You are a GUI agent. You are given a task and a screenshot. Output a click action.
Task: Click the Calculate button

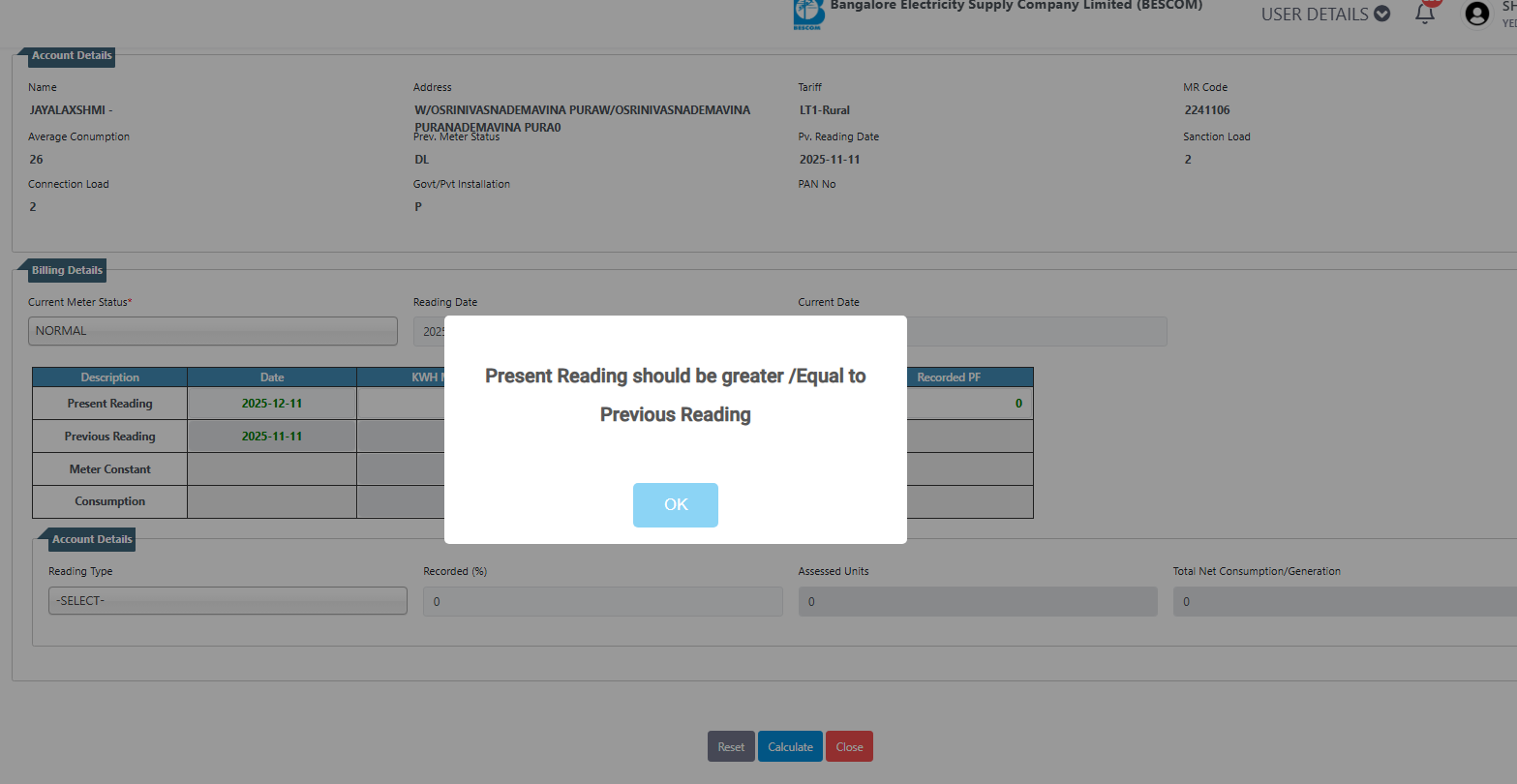coord(790,746)
